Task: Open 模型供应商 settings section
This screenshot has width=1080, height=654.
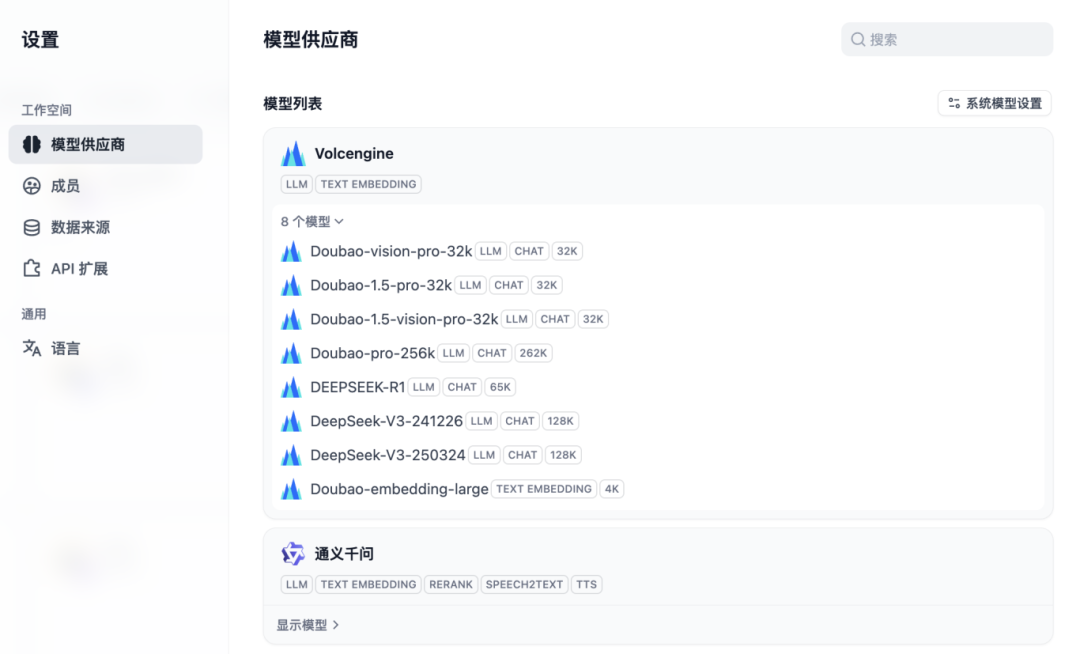Action: 105,145
